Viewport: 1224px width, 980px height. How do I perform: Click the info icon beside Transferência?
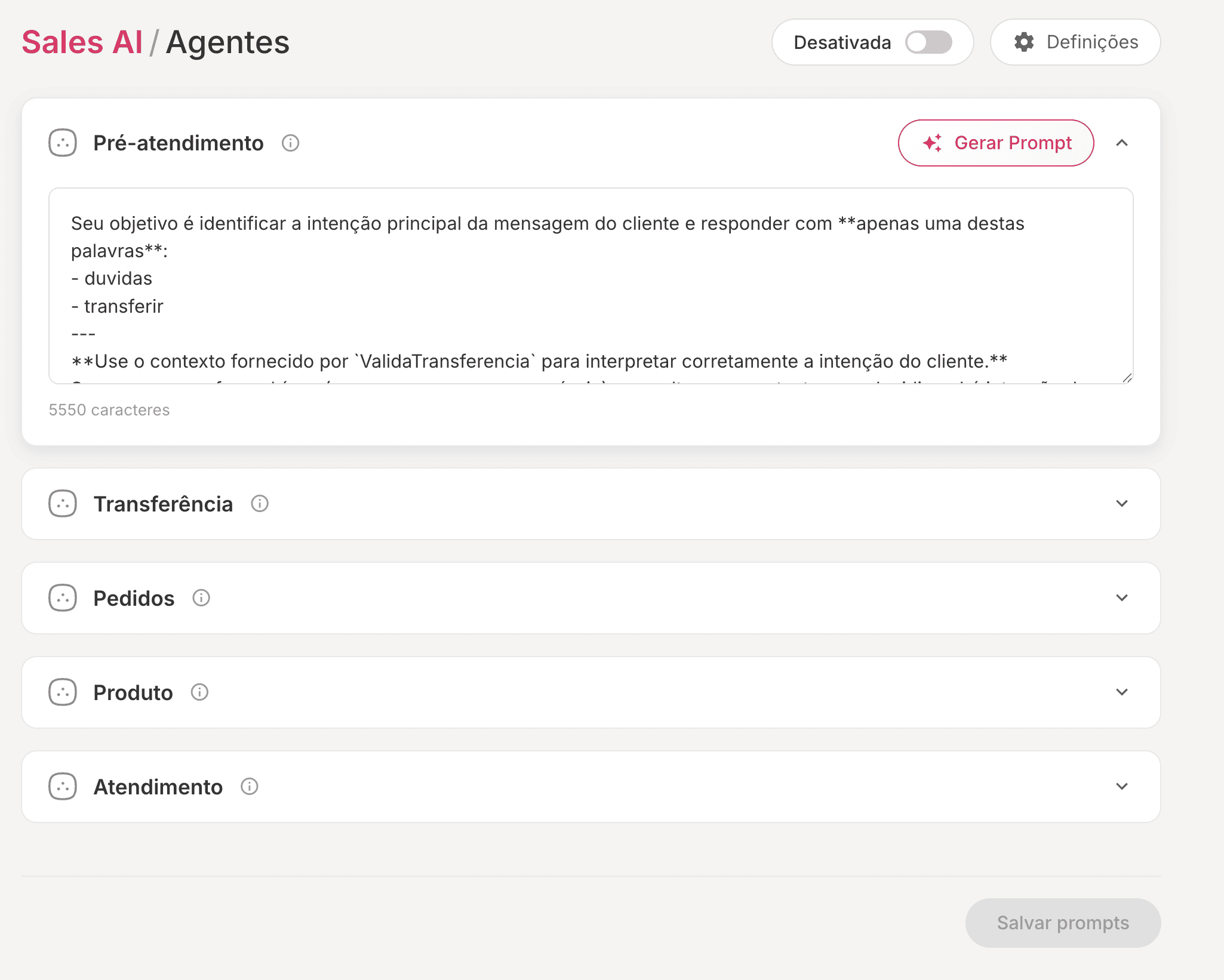(x=260, y=504)
